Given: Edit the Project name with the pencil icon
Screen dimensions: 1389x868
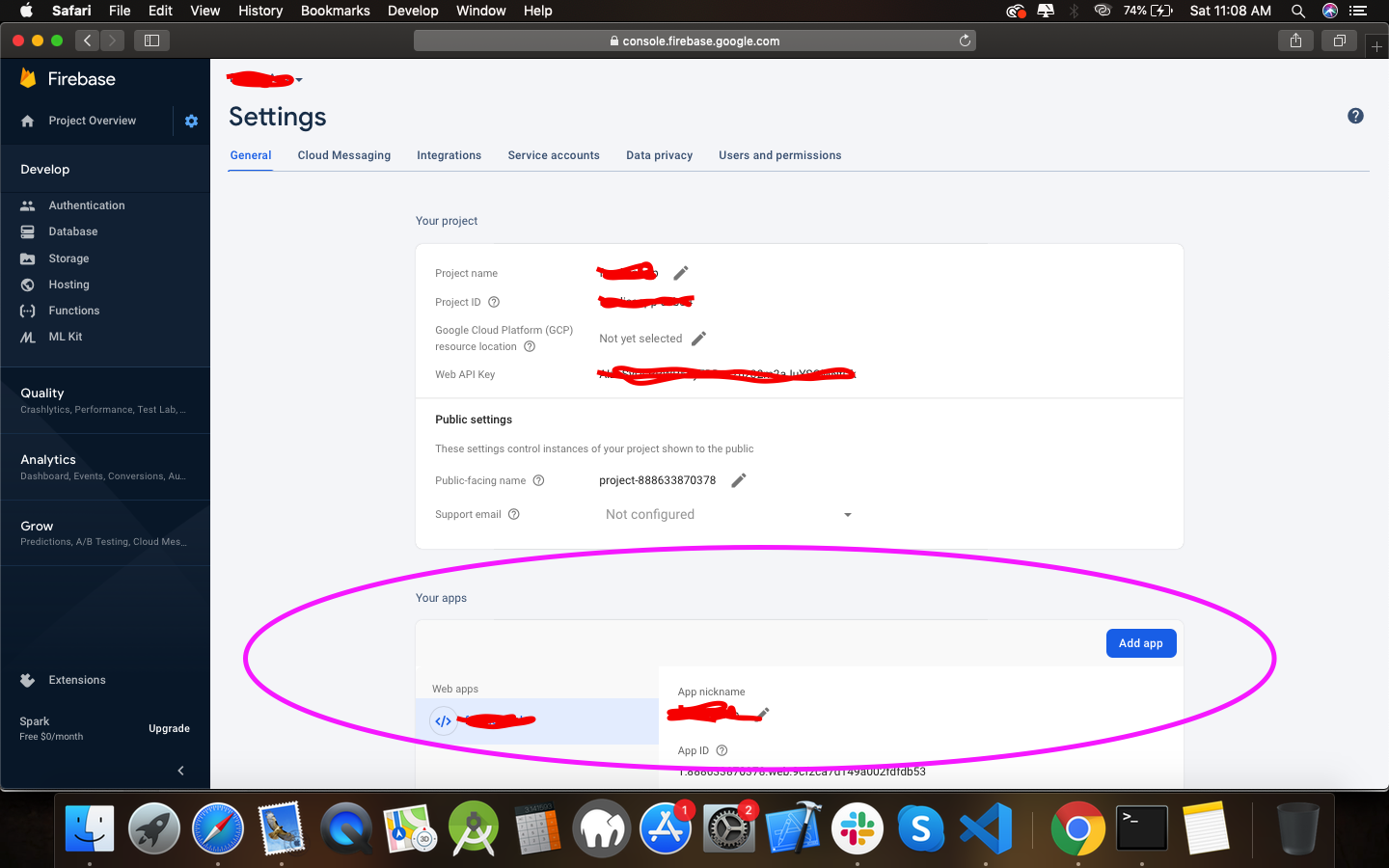Looking at the screenshot, I should click(x=680, y=273).
